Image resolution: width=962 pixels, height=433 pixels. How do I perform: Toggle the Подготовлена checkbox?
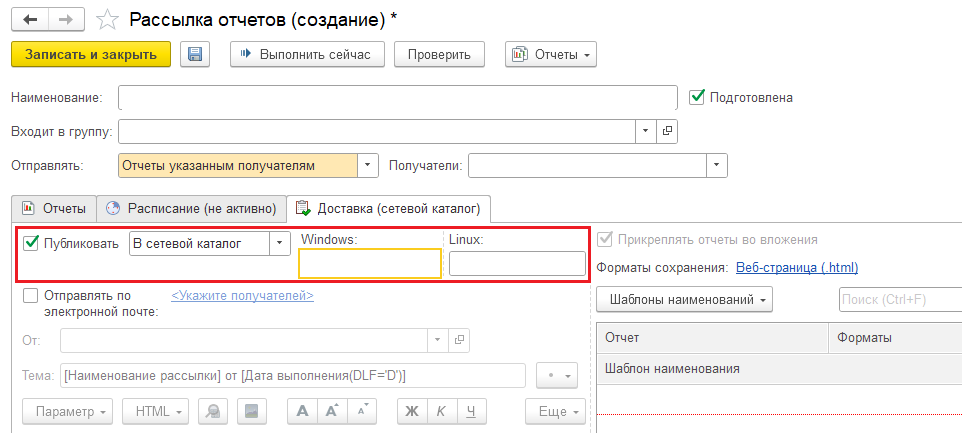pyautogui.click(x=698, y=97)
